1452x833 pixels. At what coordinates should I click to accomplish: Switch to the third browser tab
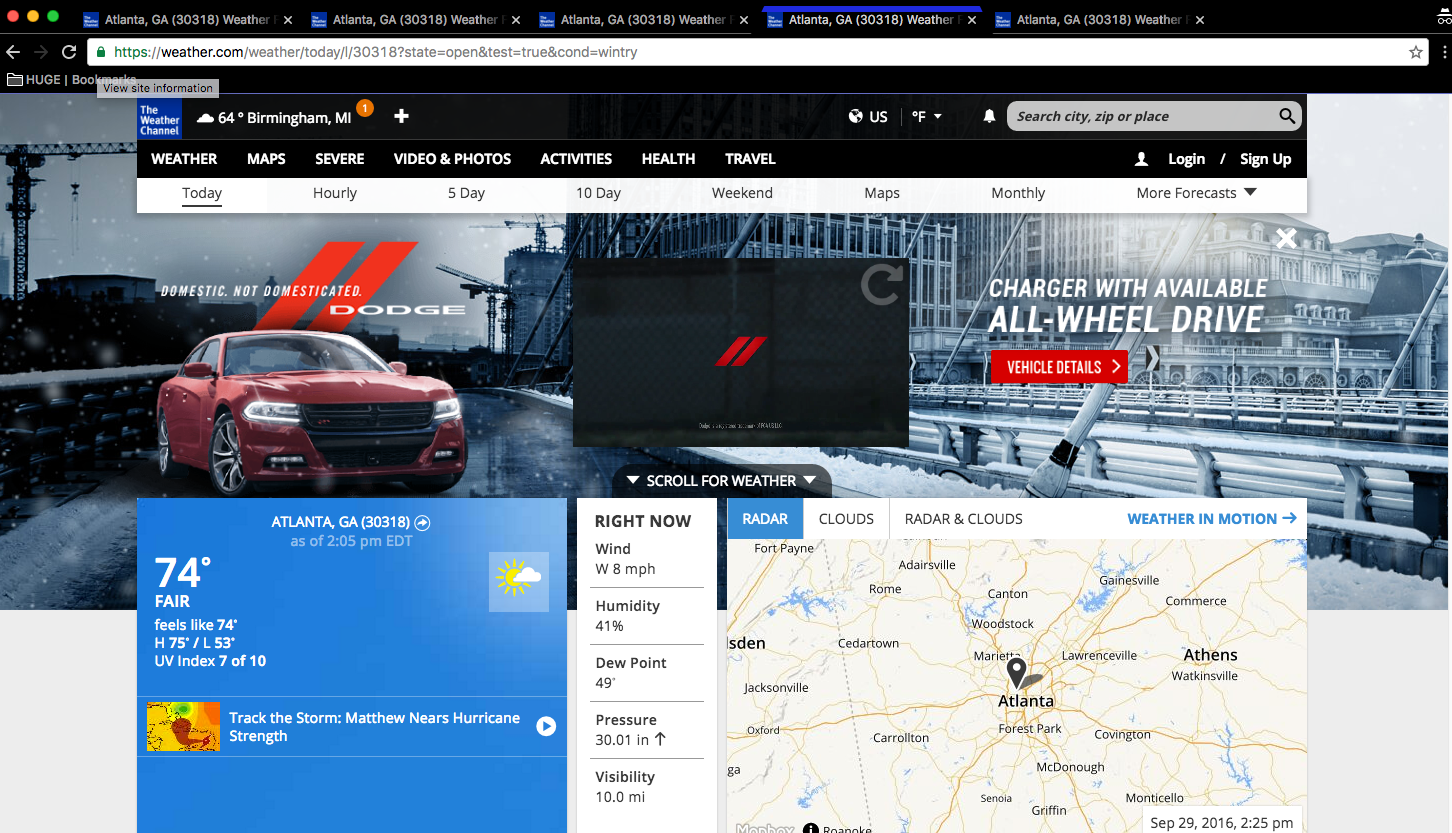tap(643, 20)
